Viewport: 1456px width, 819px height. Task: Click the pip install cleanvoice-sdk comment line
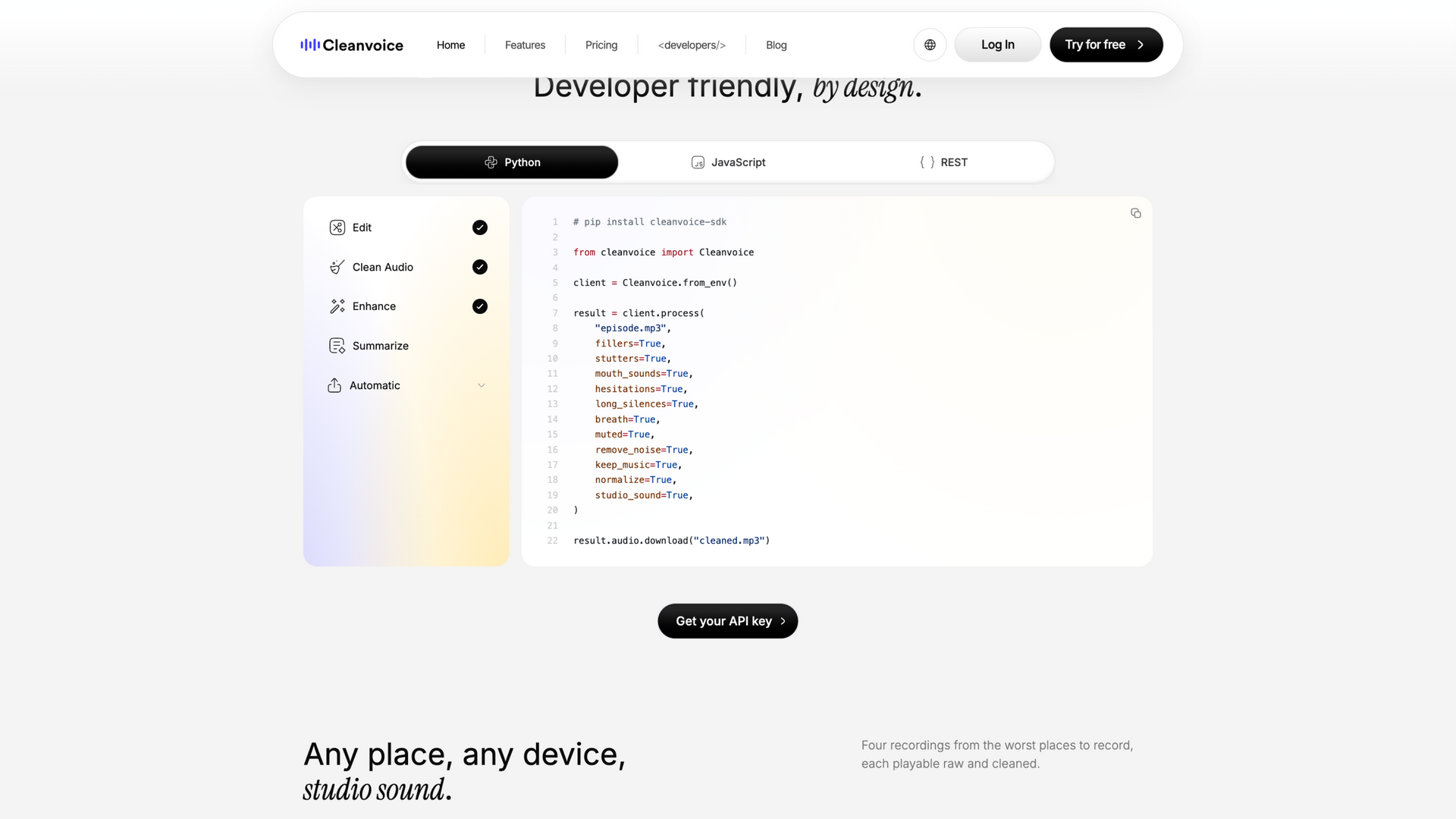pyautogui.click(x=650, y=222)
